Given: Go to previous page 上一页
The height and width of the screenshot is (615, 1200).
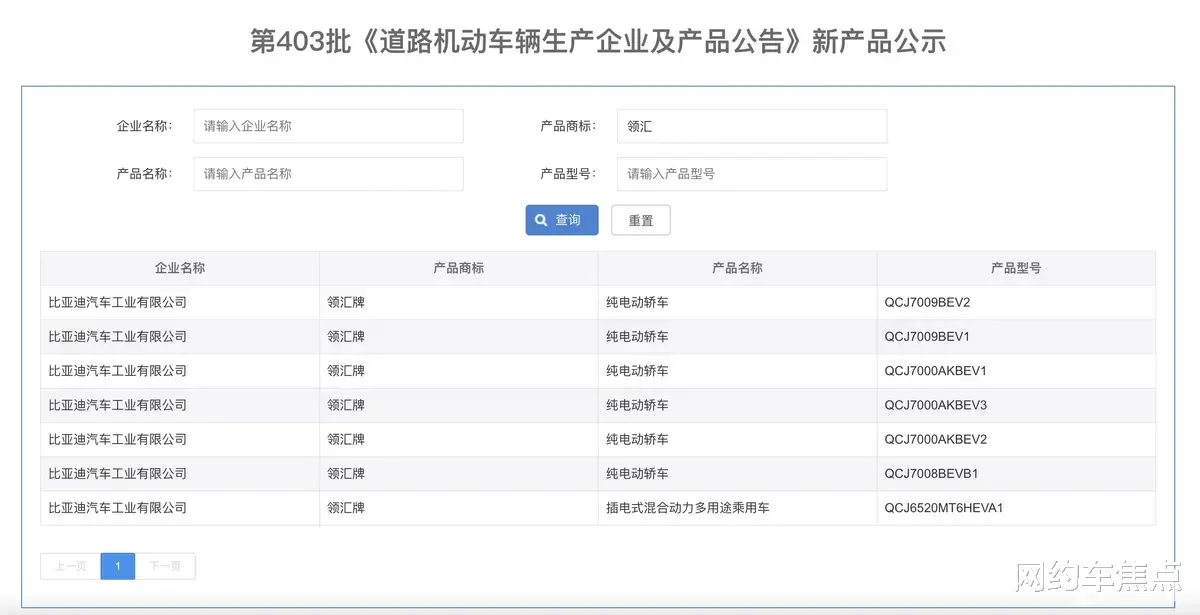Looking at the screenshot, I should pyautogui.click(x=71, y=566).
